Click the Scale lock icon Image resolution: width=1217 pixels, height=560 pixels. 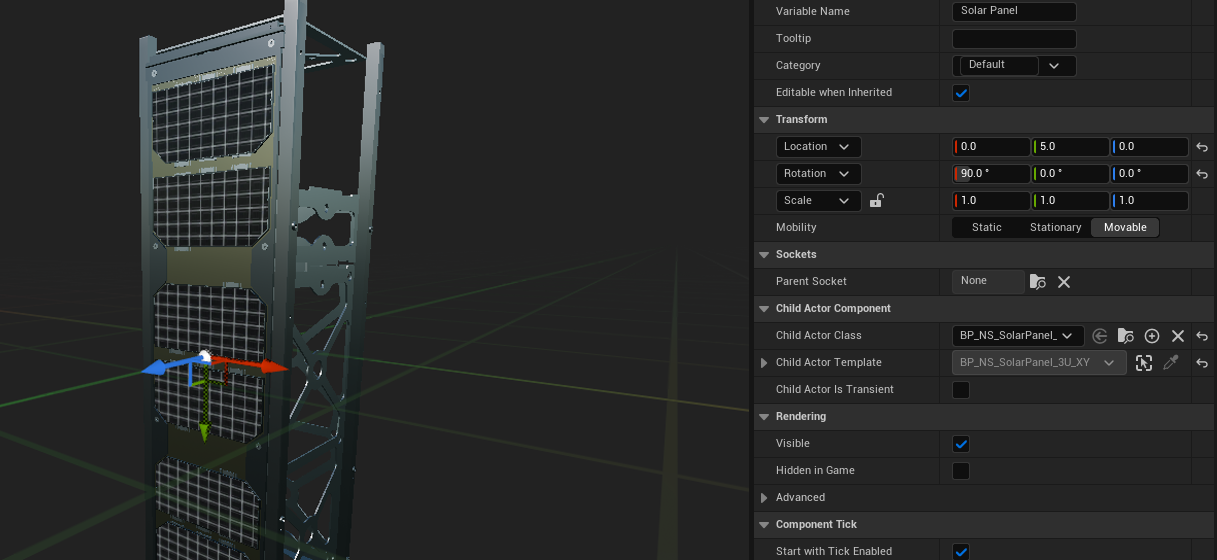click(x=876, y=201)
